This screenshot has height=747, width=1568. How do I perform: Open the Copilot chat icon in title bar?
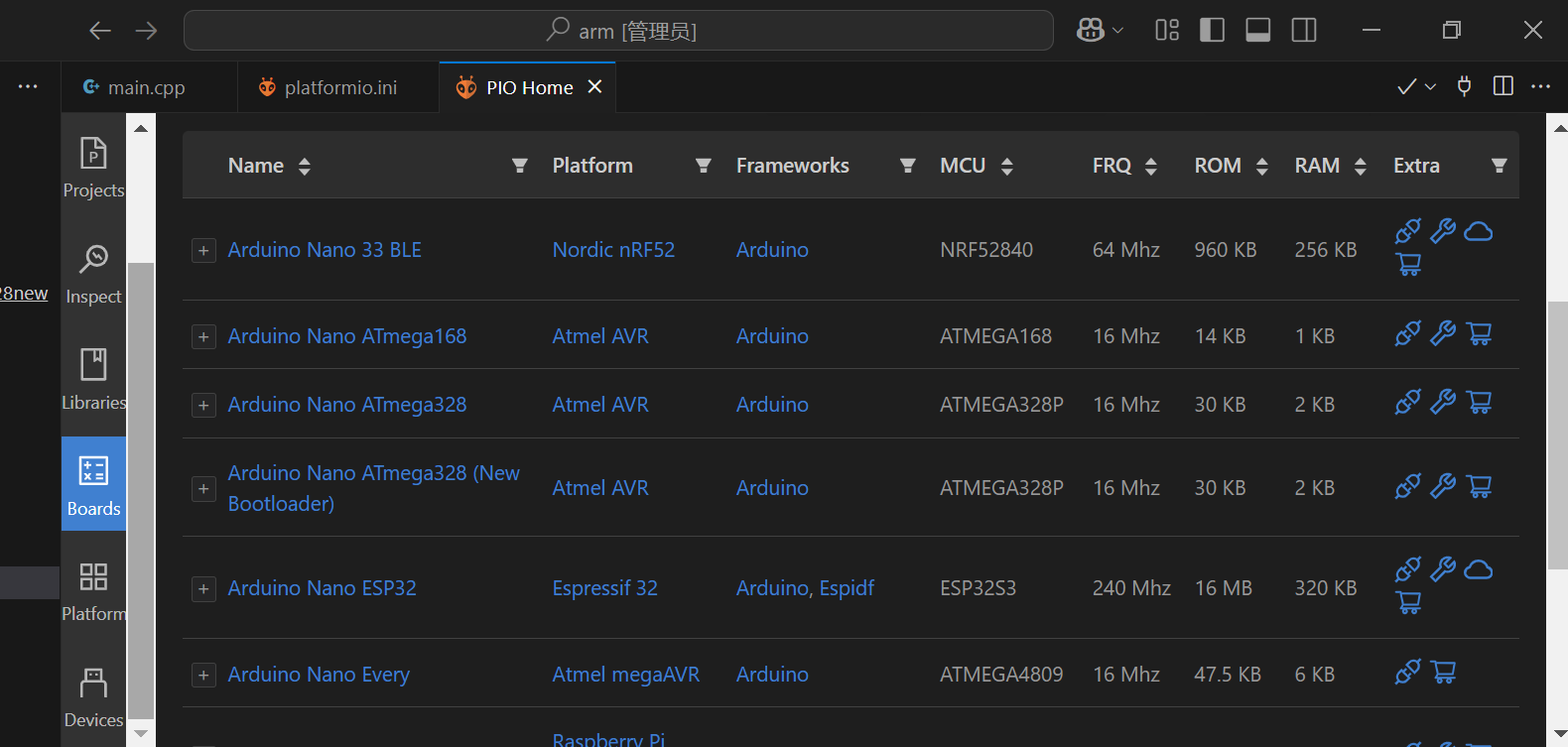point(1090,30)
